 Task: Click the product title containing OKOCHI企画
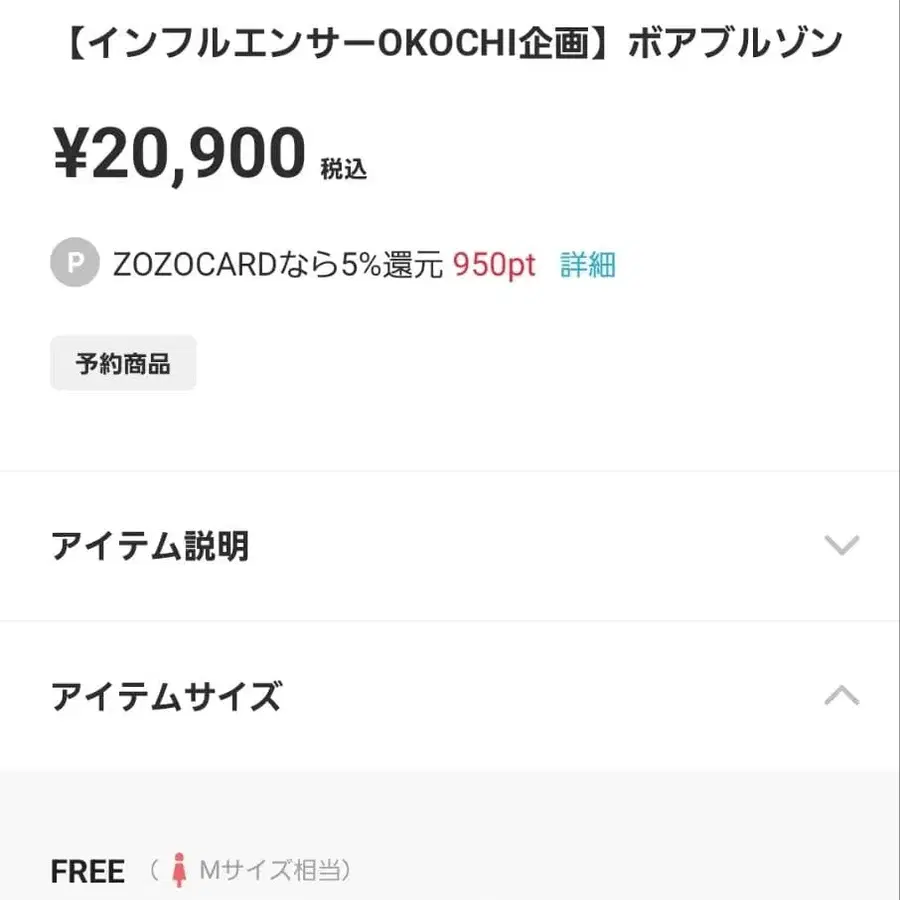coord(450,40)
